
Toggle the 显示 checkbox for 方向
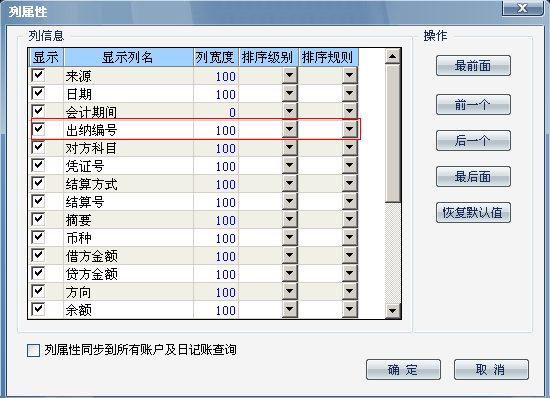coord(38,291)
